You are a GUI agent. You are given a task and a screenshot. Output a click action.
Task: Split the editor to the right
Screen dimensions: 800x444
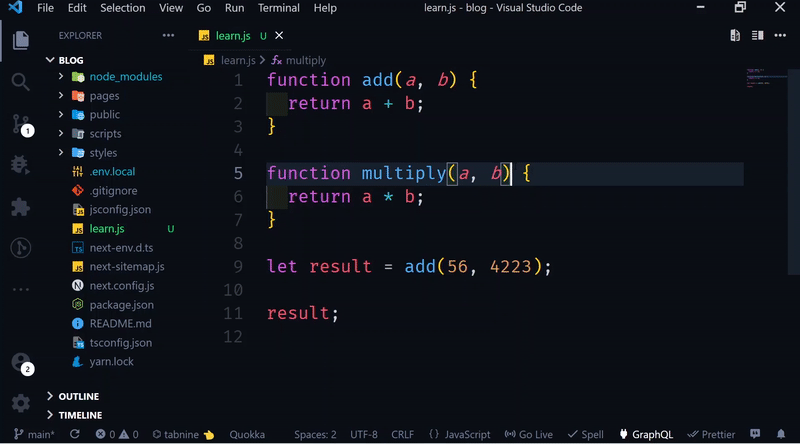pos(758,35)
